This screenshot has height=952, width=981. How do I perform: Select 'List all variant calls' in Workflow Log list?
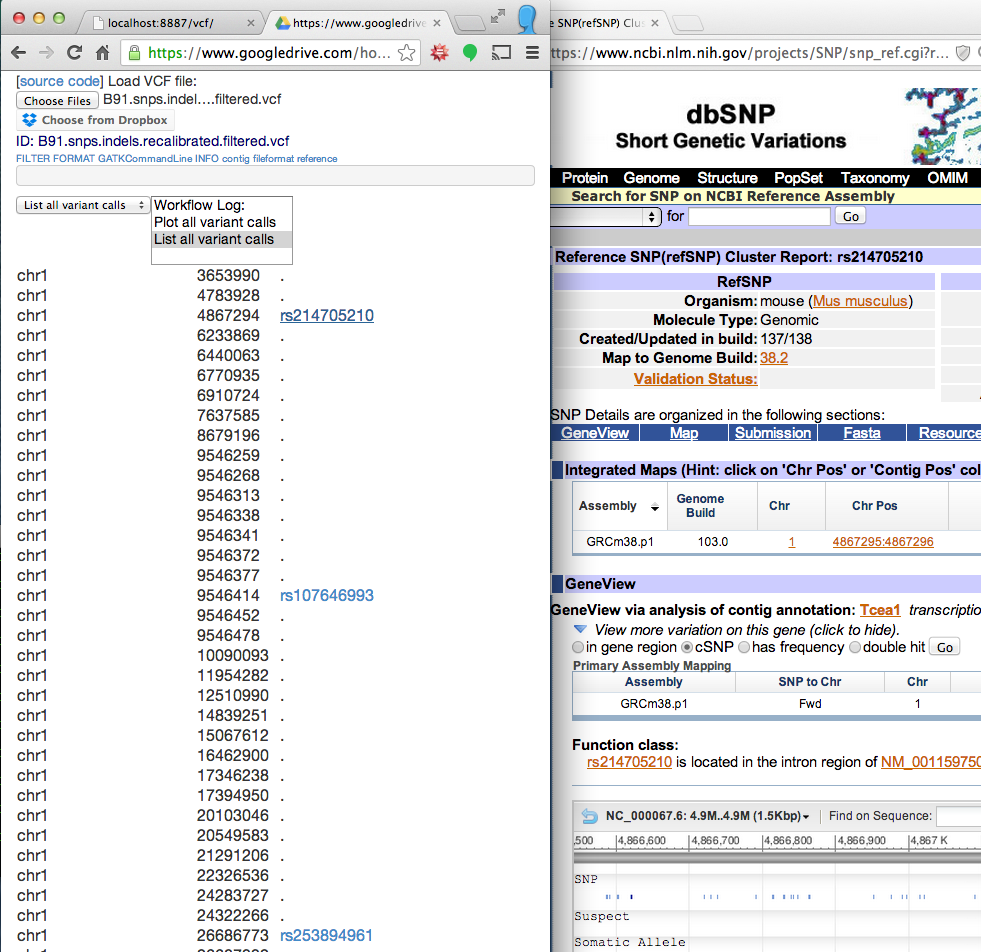[x=221, y=239]
